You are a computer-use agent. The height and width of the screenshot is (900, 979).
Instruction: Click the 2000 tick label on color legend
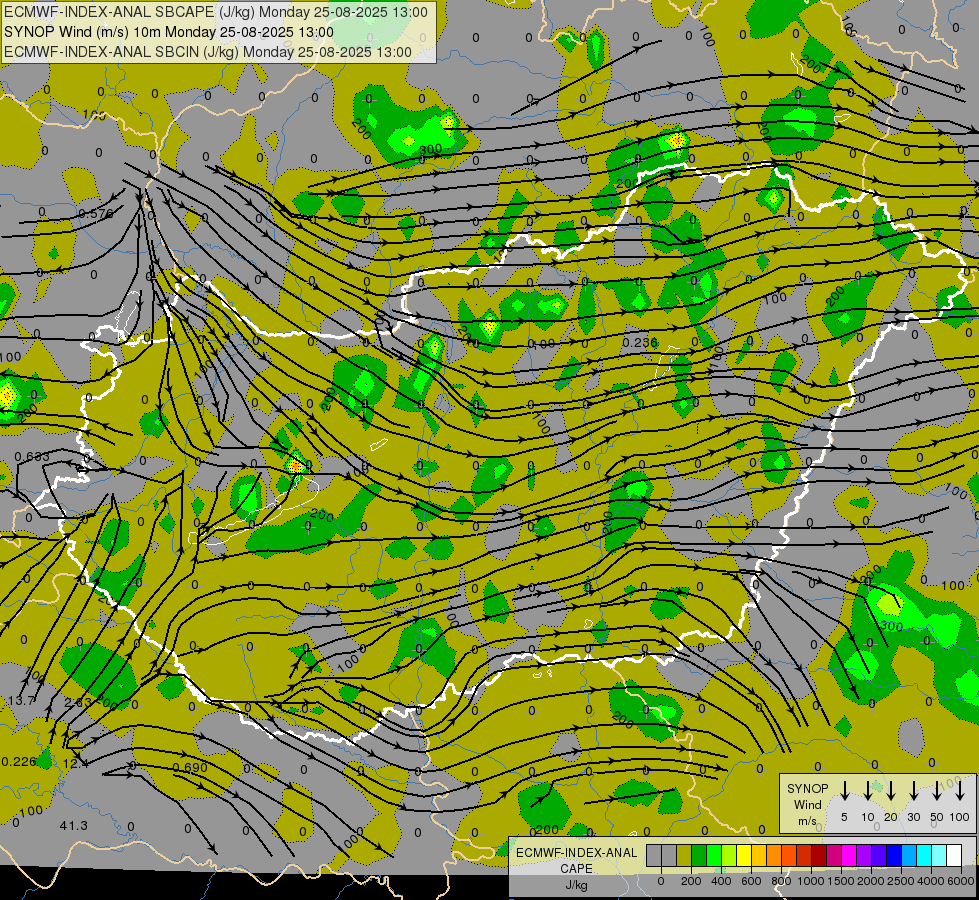tap(871, 881)
